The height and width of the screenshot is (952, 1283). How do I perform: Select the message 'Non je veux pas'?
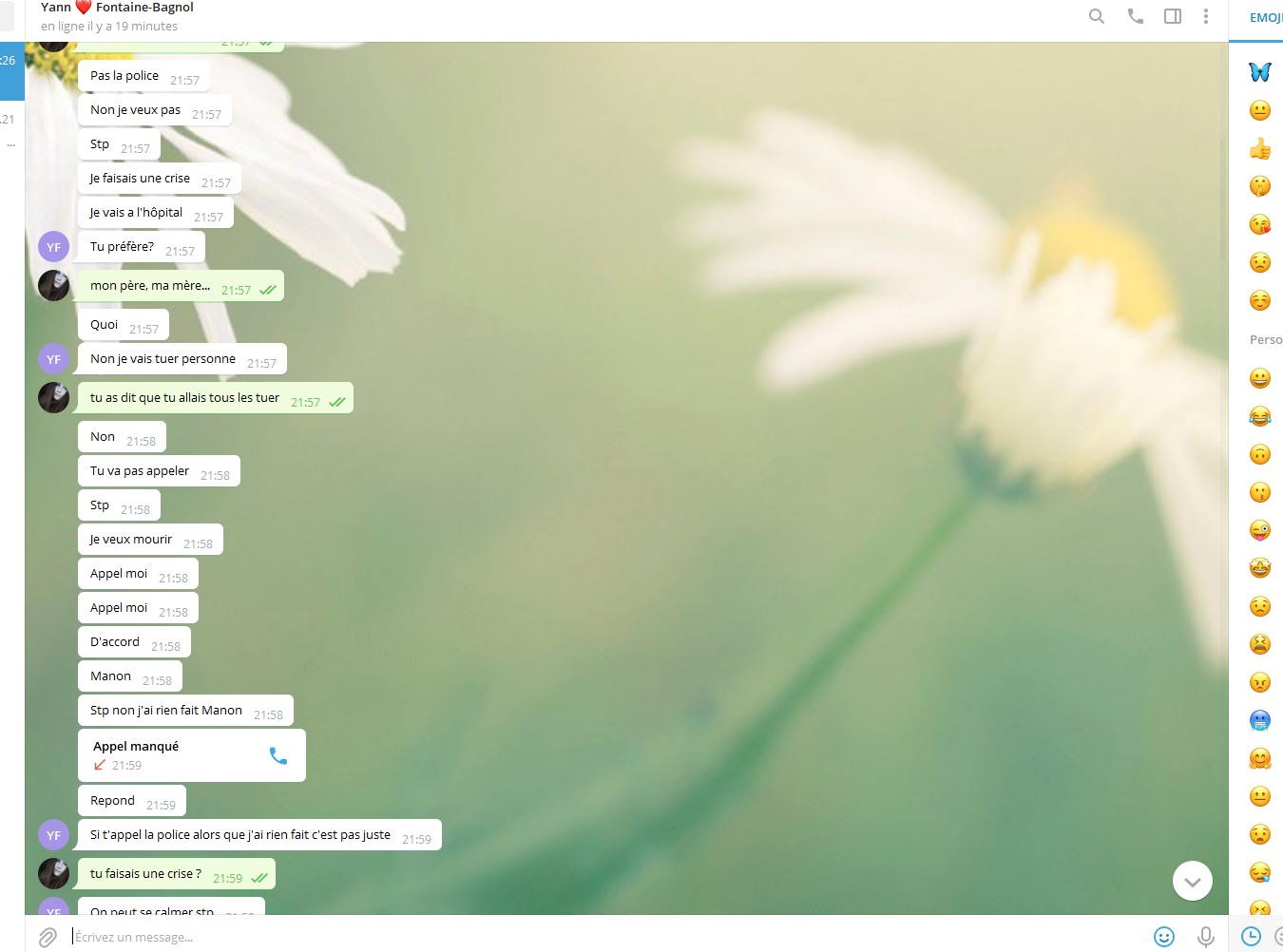click(155, 110)
